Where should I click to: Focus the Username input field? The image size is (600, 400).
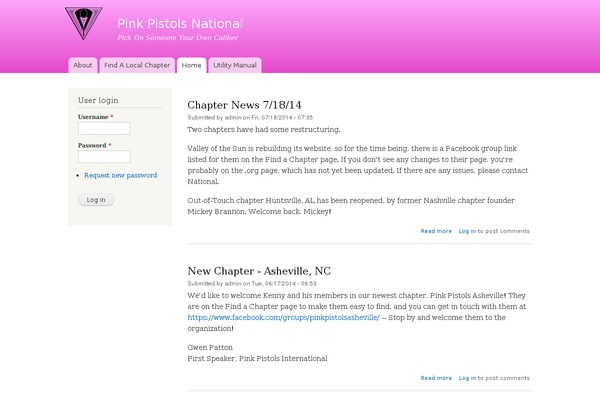click(x=104, y=128)
